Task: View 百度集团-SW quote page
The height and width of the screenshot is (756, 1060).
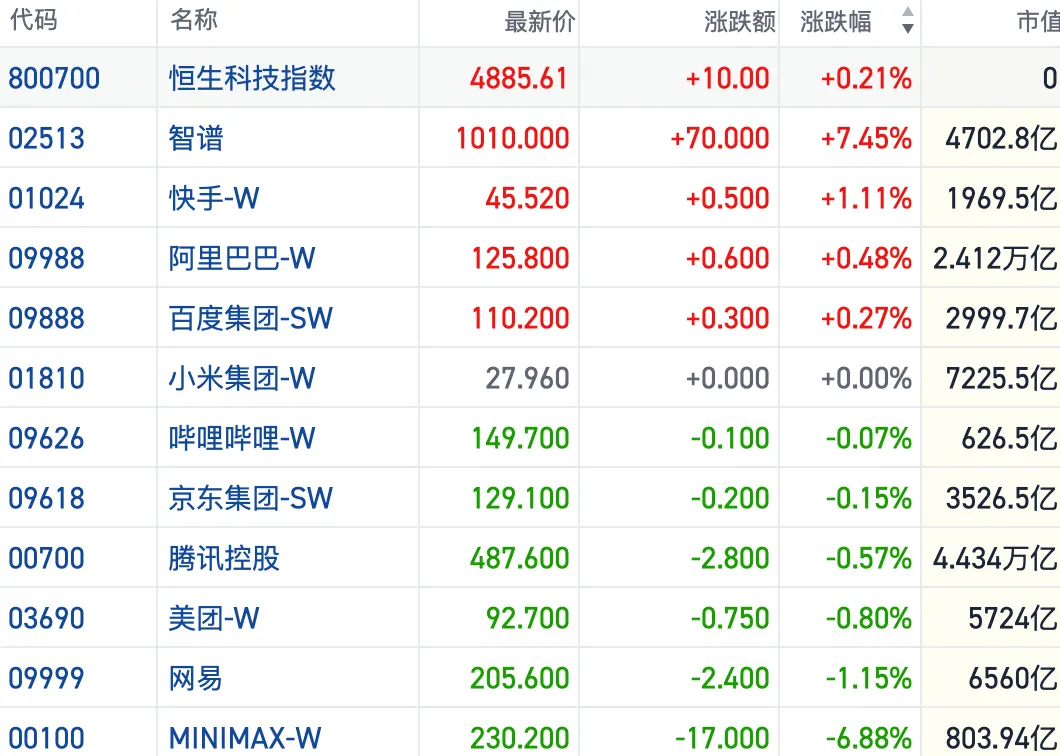Action: (x=251, y=318)
